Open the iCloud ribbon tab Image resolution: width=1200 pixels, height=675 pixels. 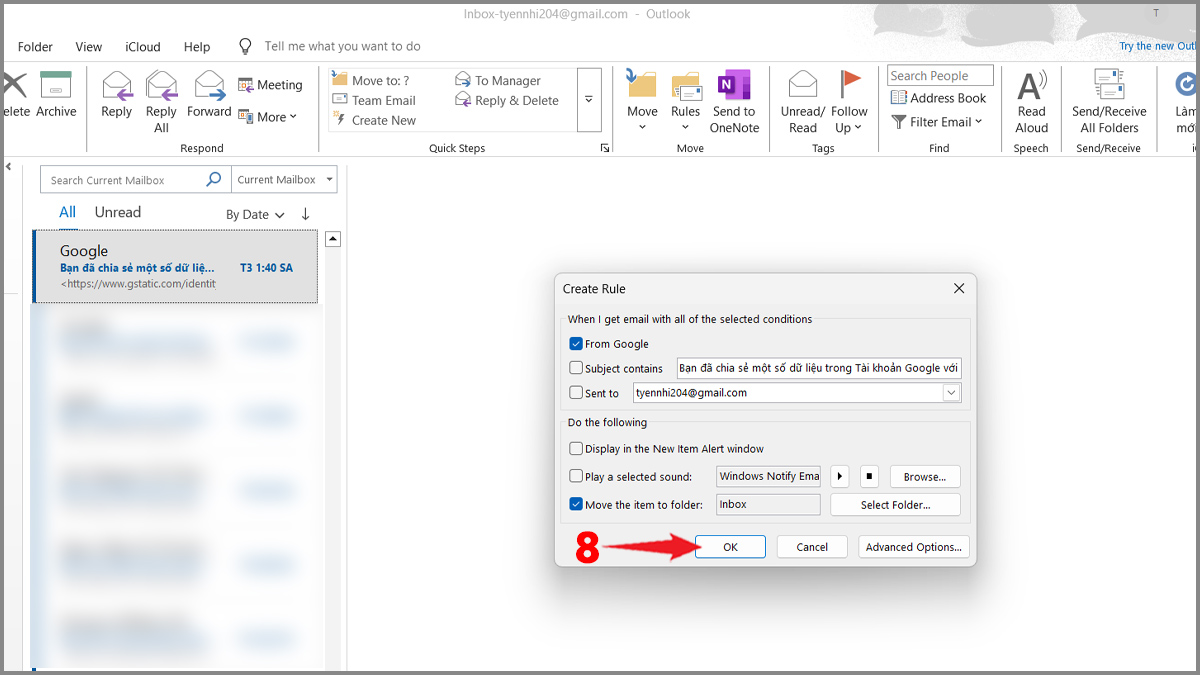pyautogui.click(x=143, y=47)
